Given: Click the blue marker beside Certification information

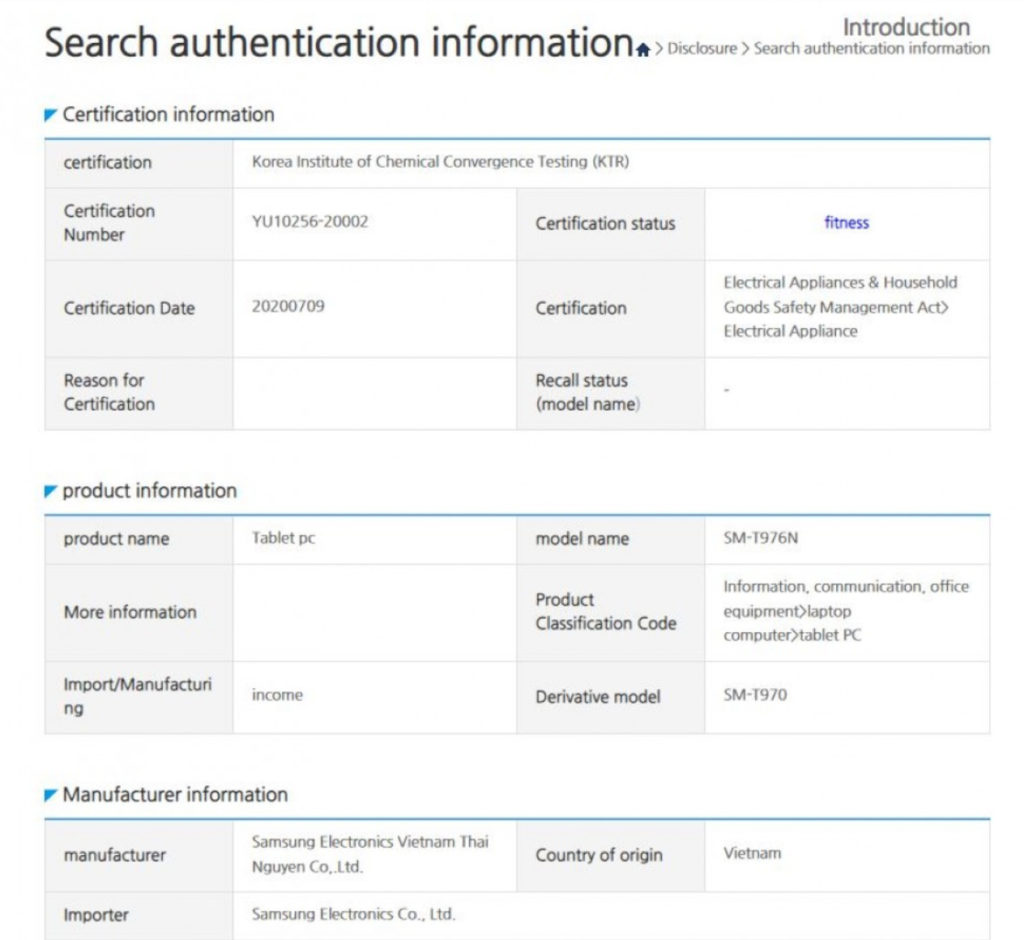Looking at the screenshot, I should point(51,115).
